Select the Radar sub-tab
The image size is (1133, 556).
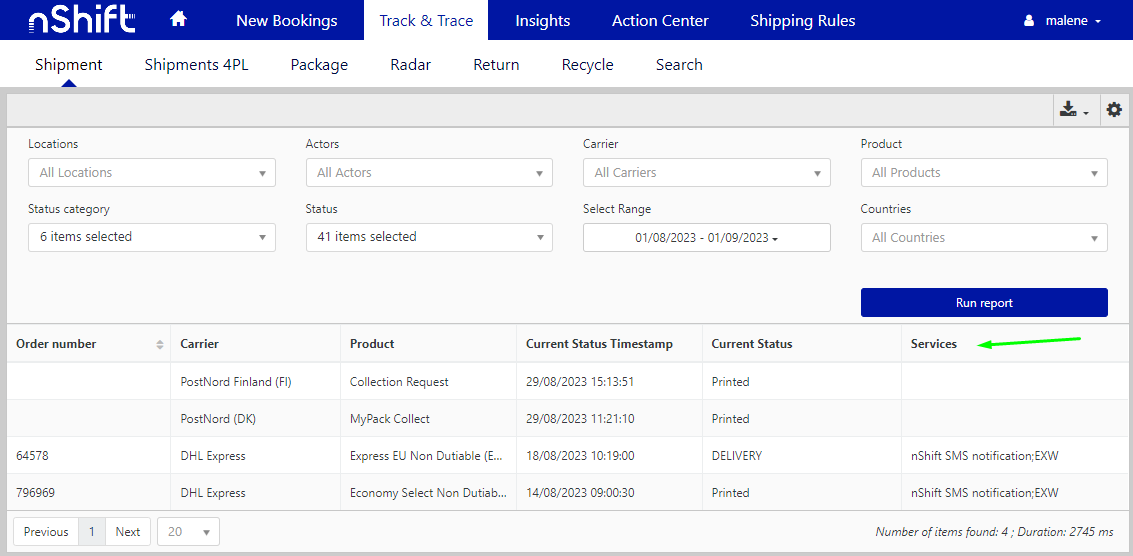[x=410, y=65]
